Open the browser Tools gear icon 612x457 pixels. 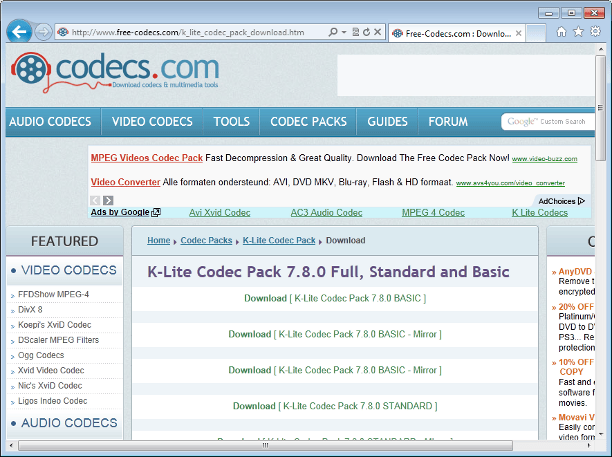pos(595,31)
